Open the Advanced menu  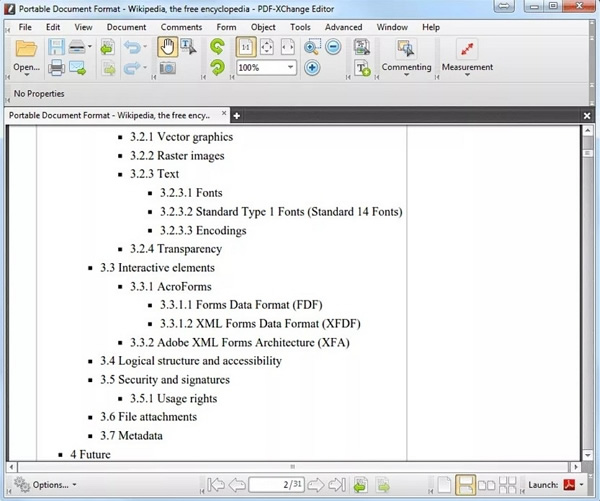(x=343, y=27)
